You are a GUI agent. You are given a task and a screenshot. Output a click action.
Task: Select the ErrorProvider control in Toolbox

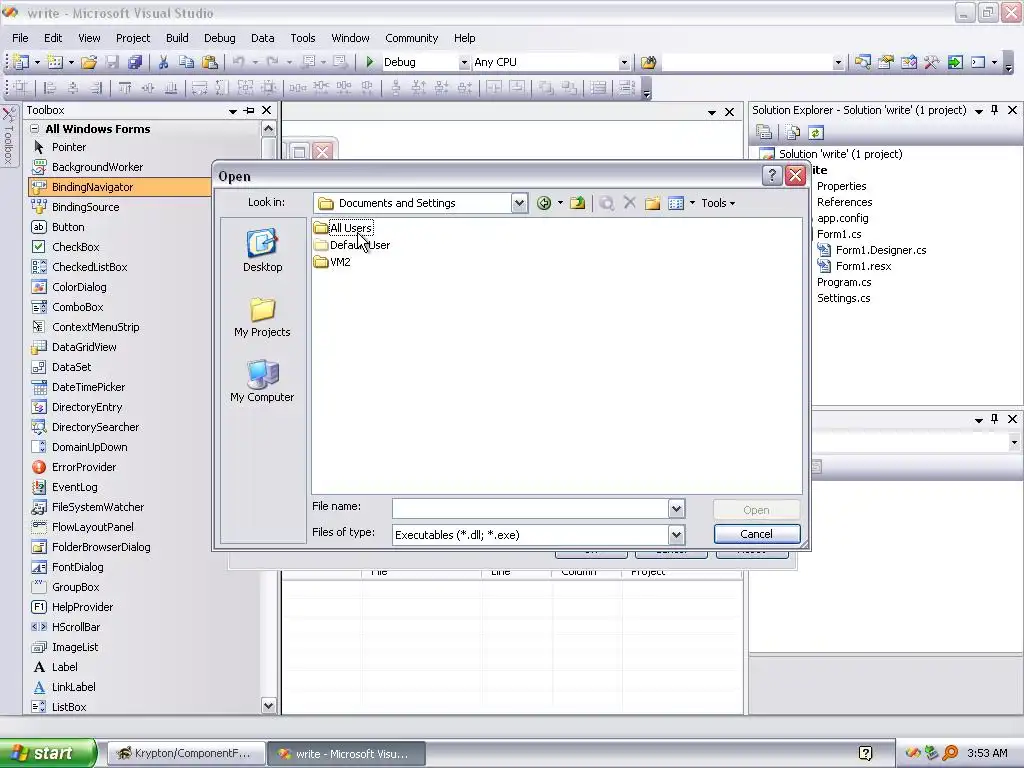(x=84, y=467)
